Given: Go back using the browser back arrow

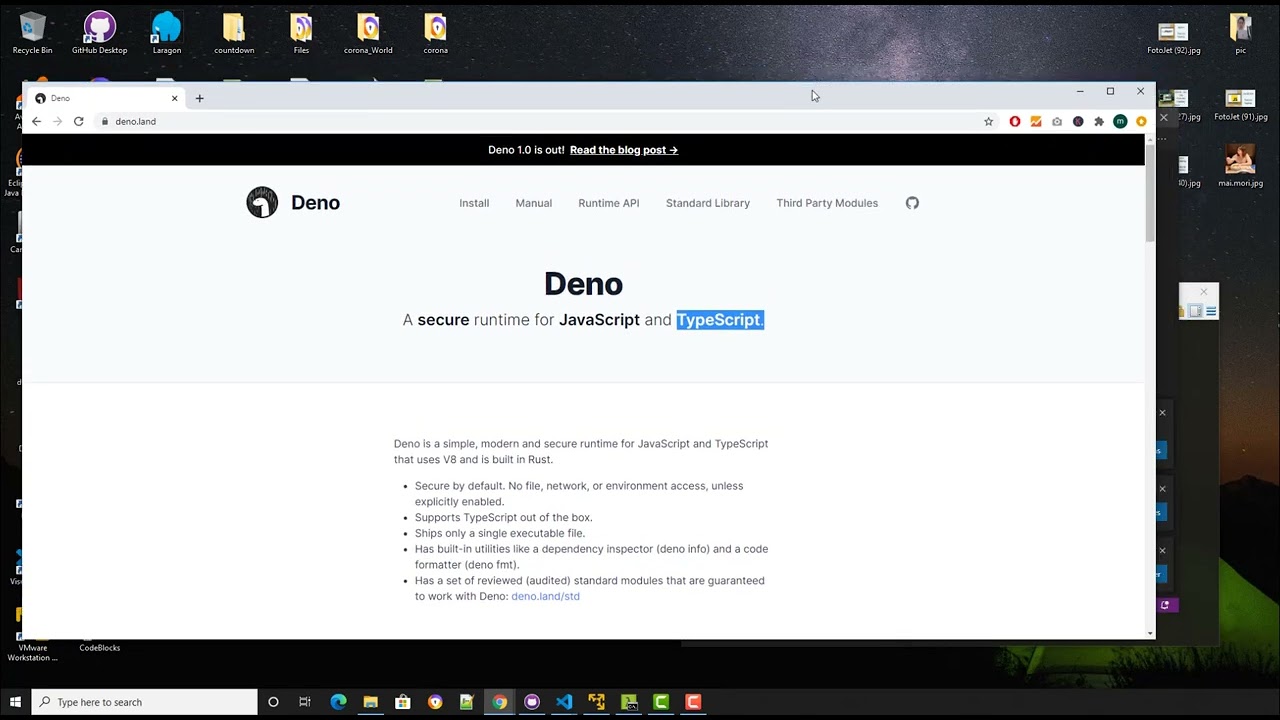Looking at the screenshot, I should [x=36, y=122].
